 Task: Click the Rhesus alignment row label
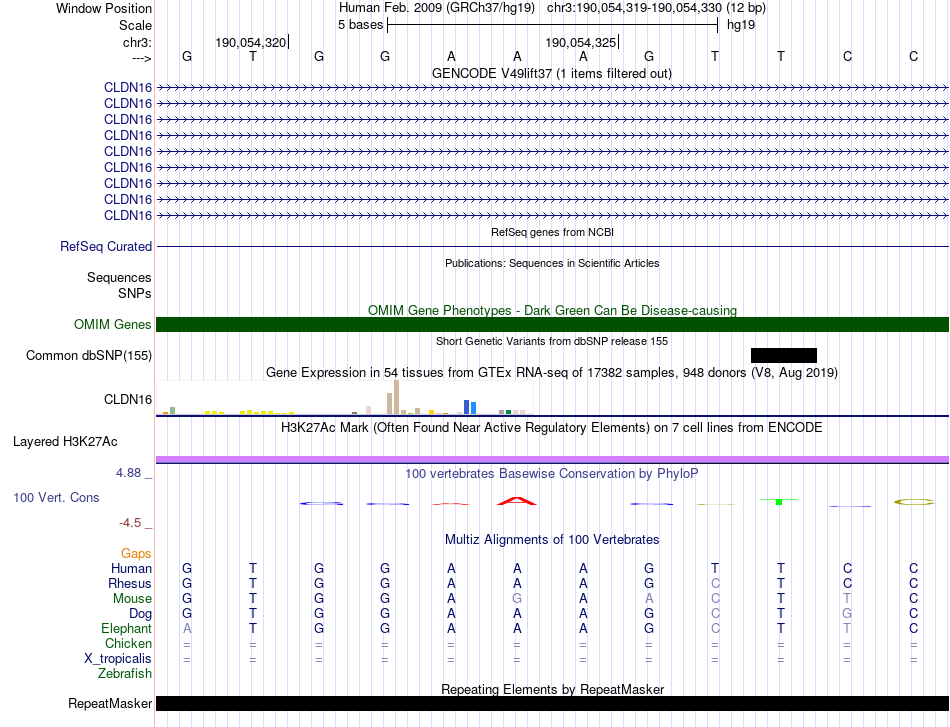(130, 583)
